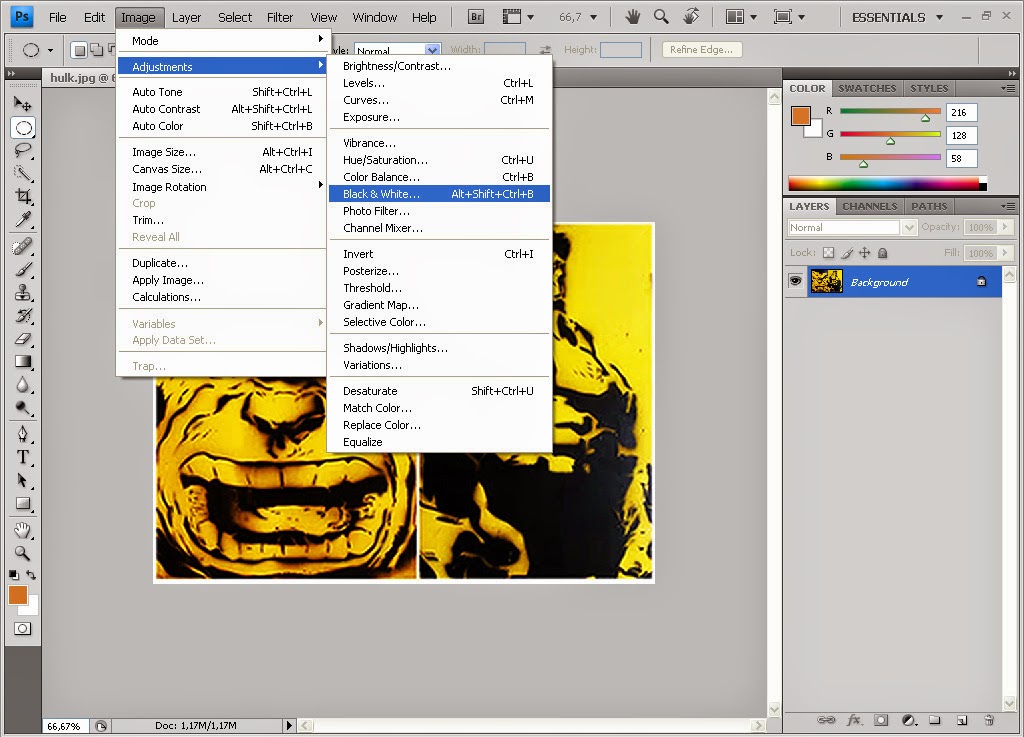1024x737 pixels.
Task: Click the Refine Edge button
Action: tap(701, 50)
